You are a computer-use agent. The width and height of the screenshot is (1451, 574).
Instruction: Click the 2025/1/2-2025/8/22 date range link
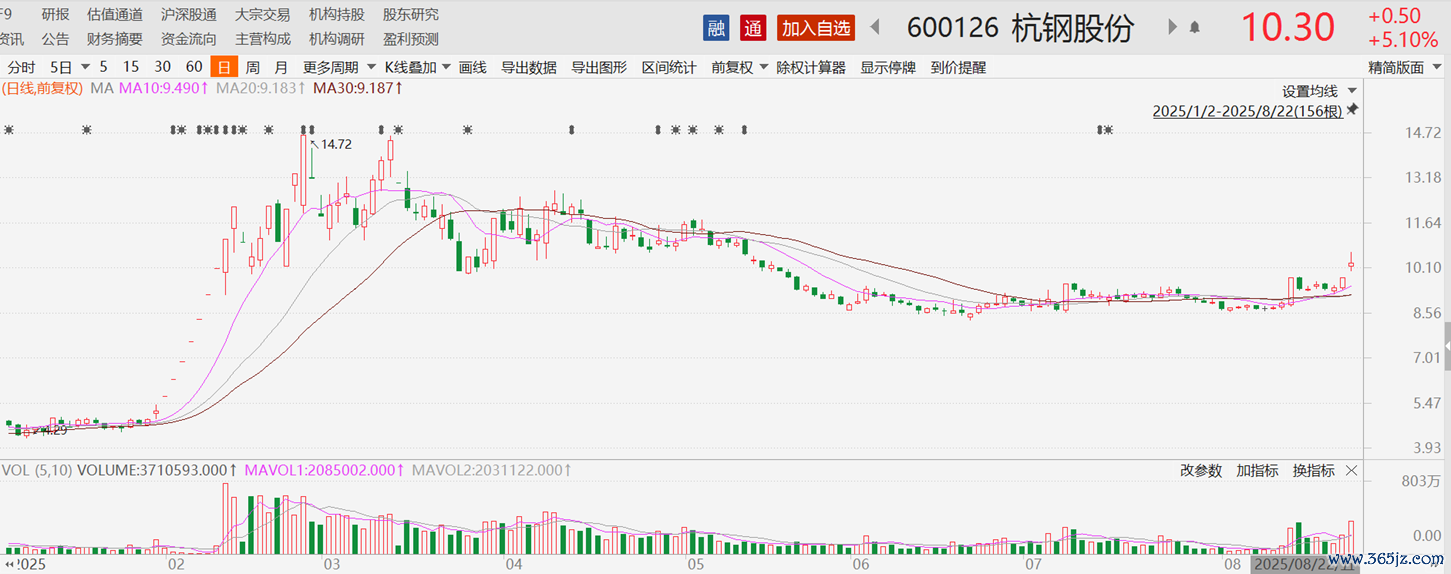pos(1247,110)
